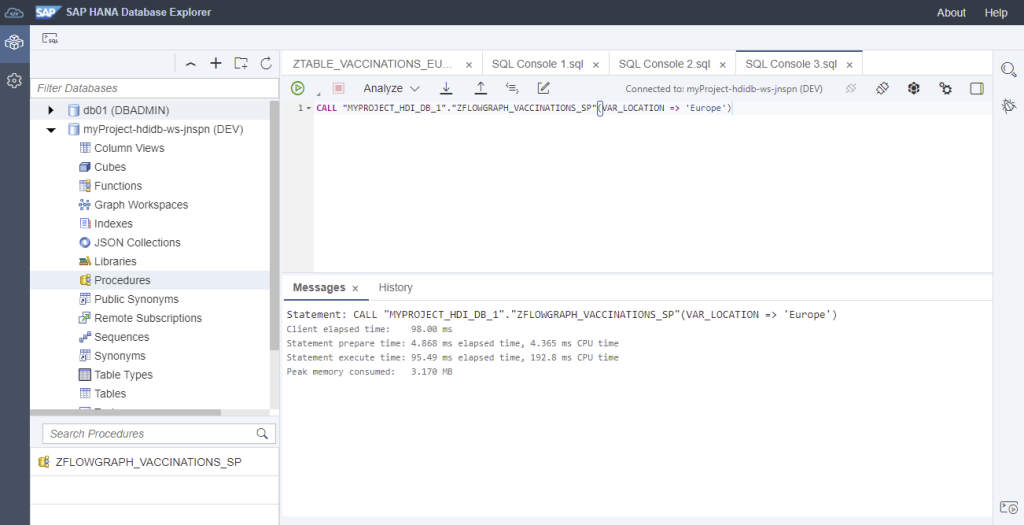Open the SQL console icon at top left

pyautogui.click(x=50, y=38)
